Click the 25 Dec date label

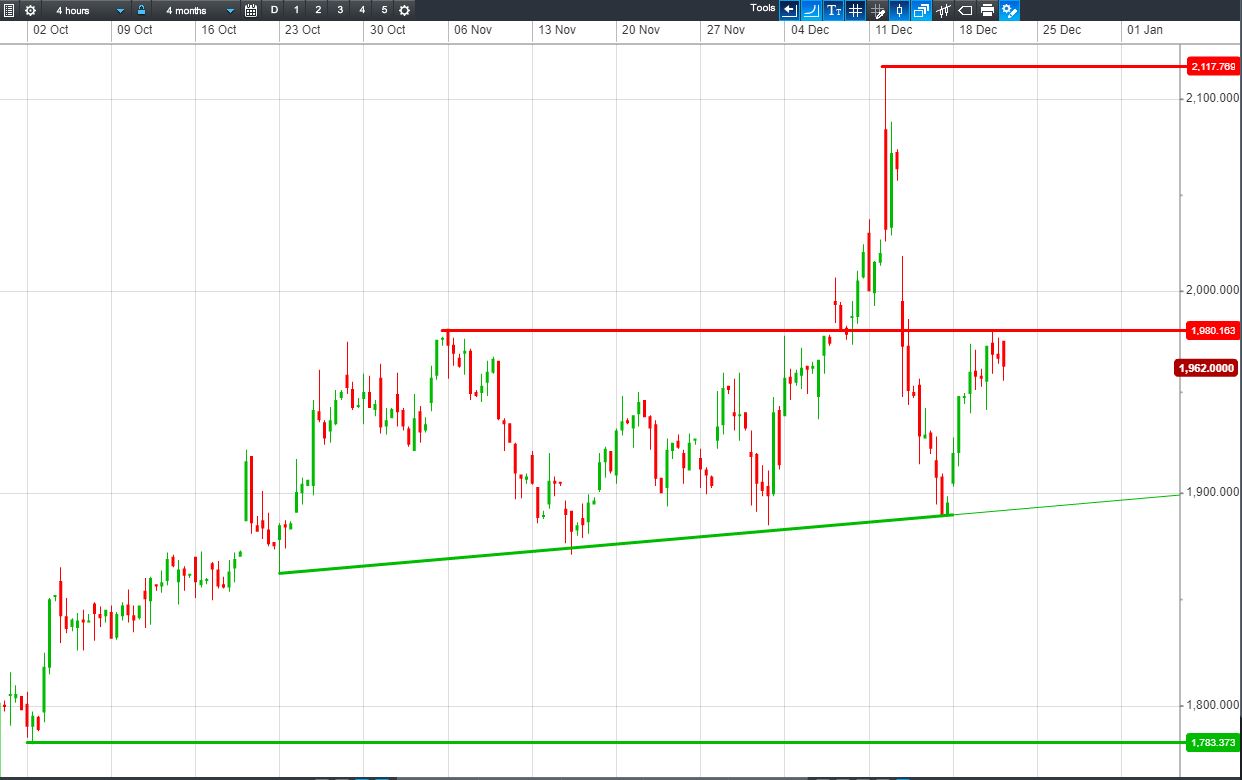[x=1062, y=30]
